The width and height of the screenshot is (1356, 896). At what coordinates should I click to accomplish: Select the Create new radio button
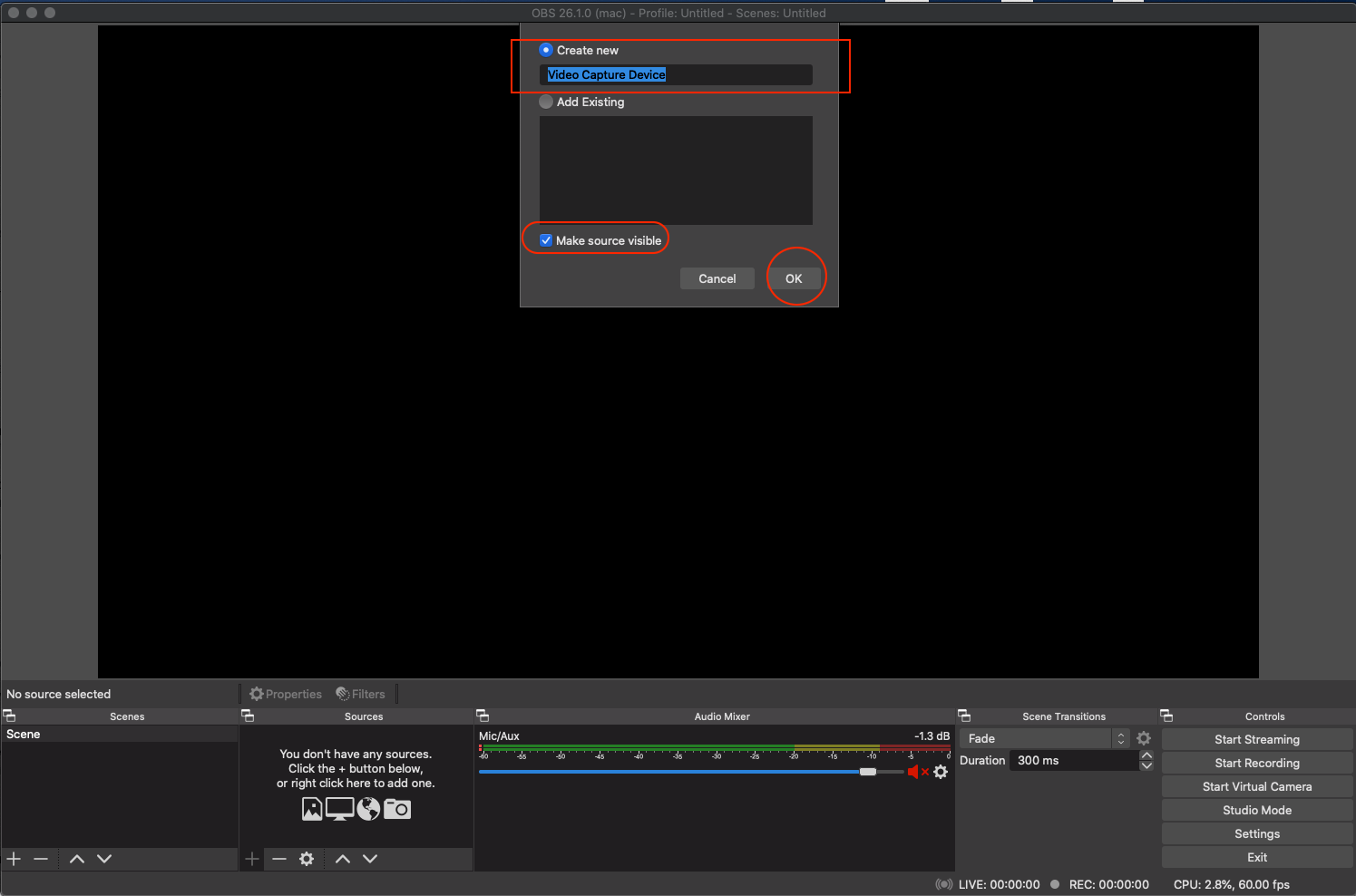click(x=546, y=50)
